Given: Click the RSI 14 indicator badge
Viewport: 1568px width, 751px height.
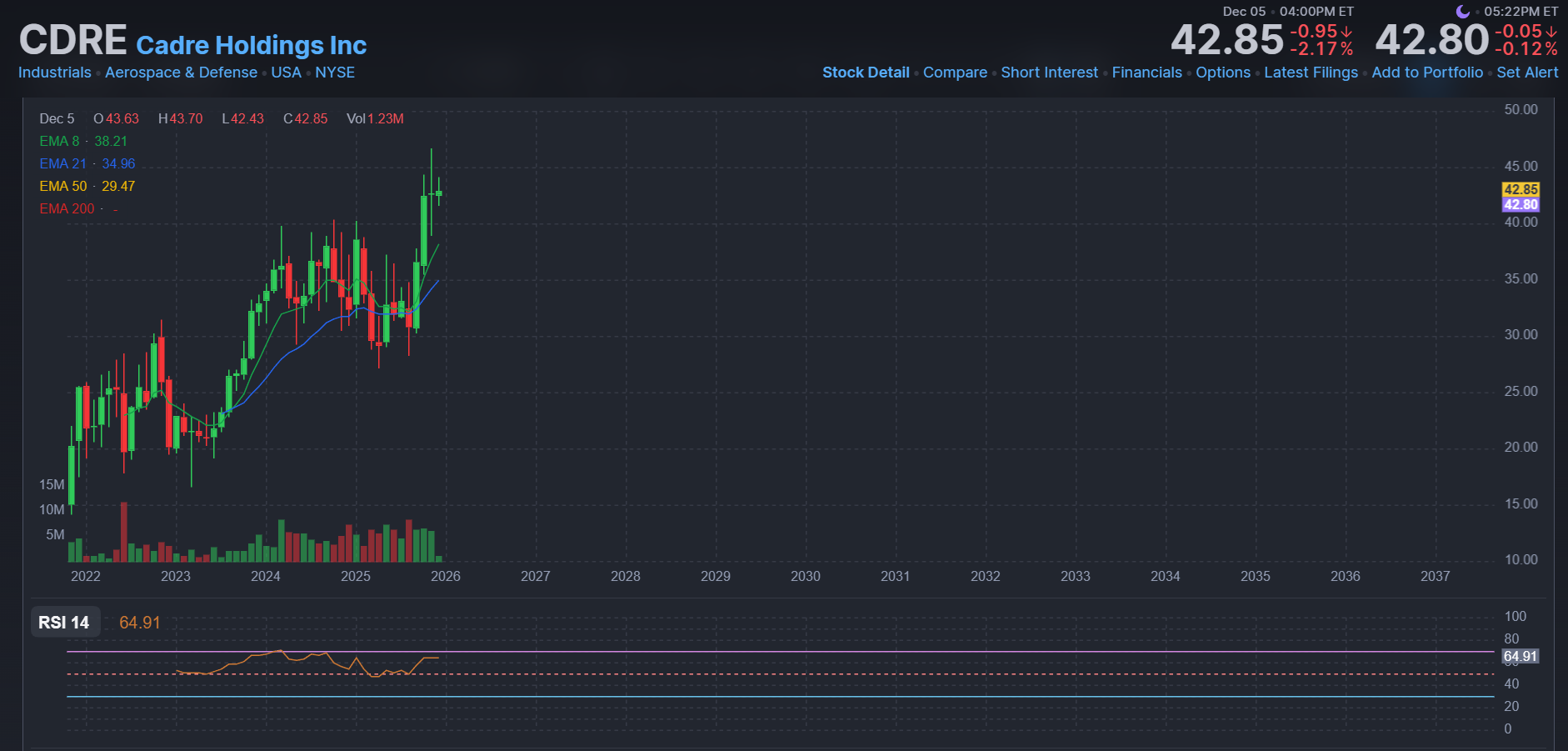Looking at the screenshot, I should [64, 623].
